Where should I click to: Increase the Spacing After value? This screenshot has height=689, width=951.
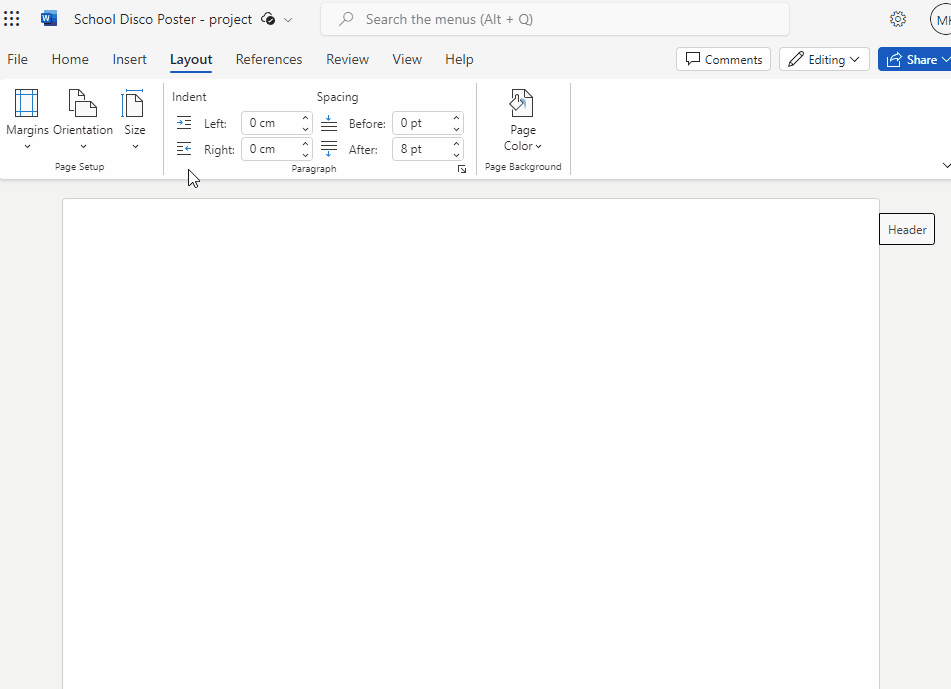tap(457, 144)
